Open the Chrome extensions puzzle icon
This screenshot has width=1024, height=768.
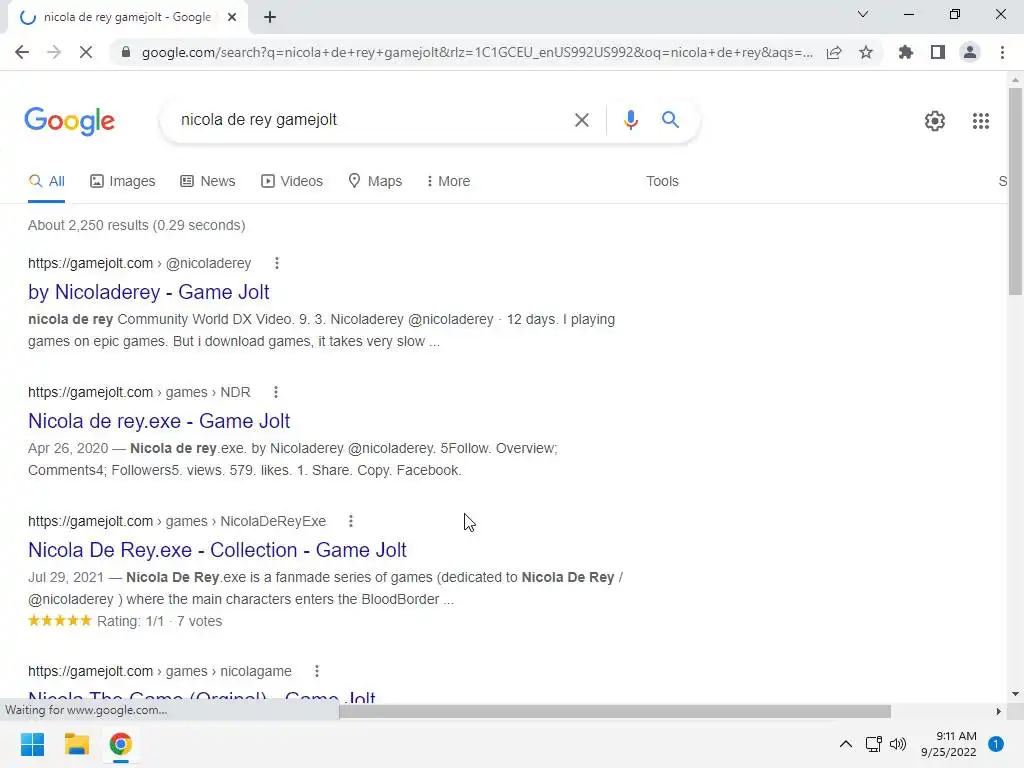click(905, 52)
